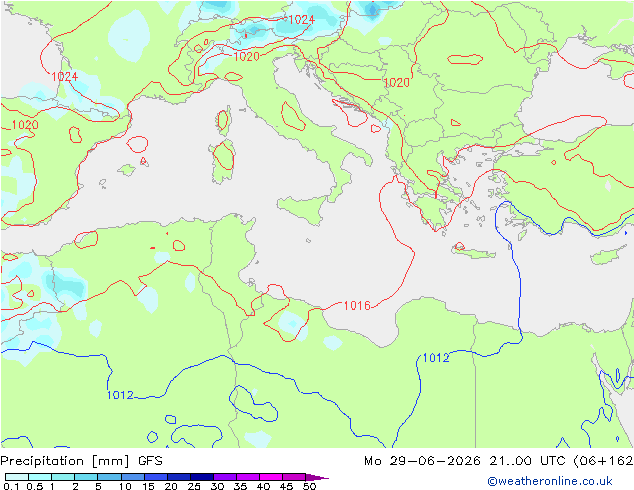Image resolution: width=634 pixels, height=490 pixels.
Task: Click the red 1020 label over northern Italy
Action: pyautogui.click(x=246, y=57)
